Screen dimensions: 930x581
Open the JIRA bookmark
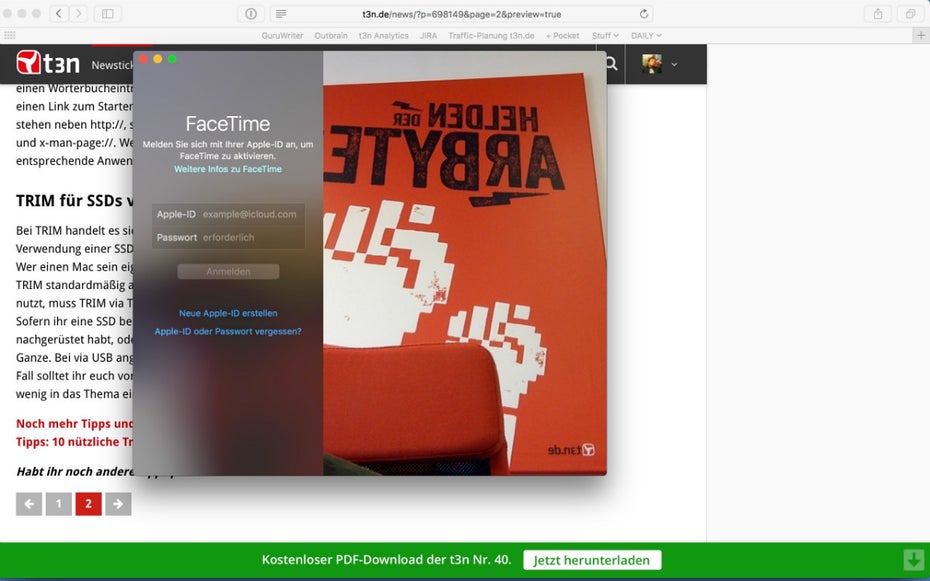(x=428, y=36)
